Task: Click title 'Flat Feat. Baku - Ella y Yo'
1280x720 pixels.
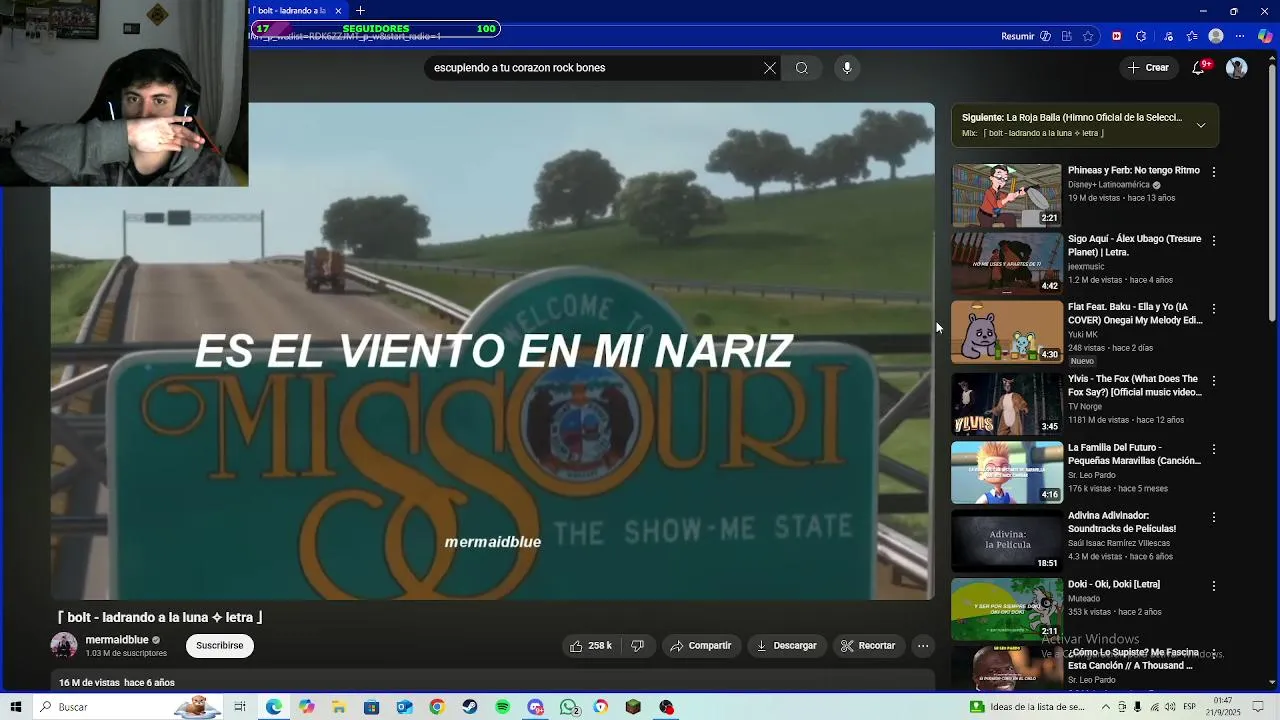Action: 1135,314
